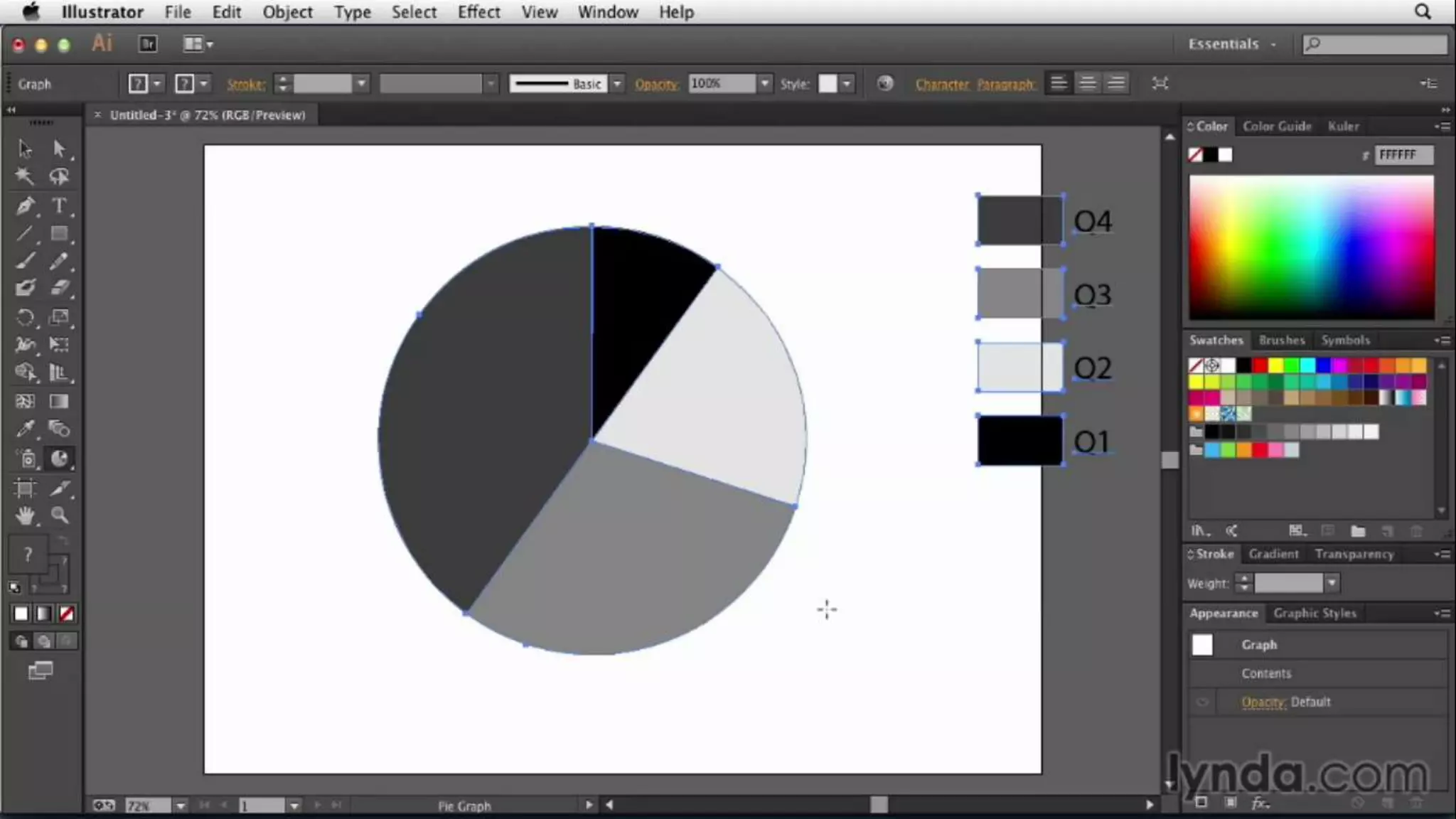
Task: Select the Eyedropper tool
Action: tap(26, 429)
